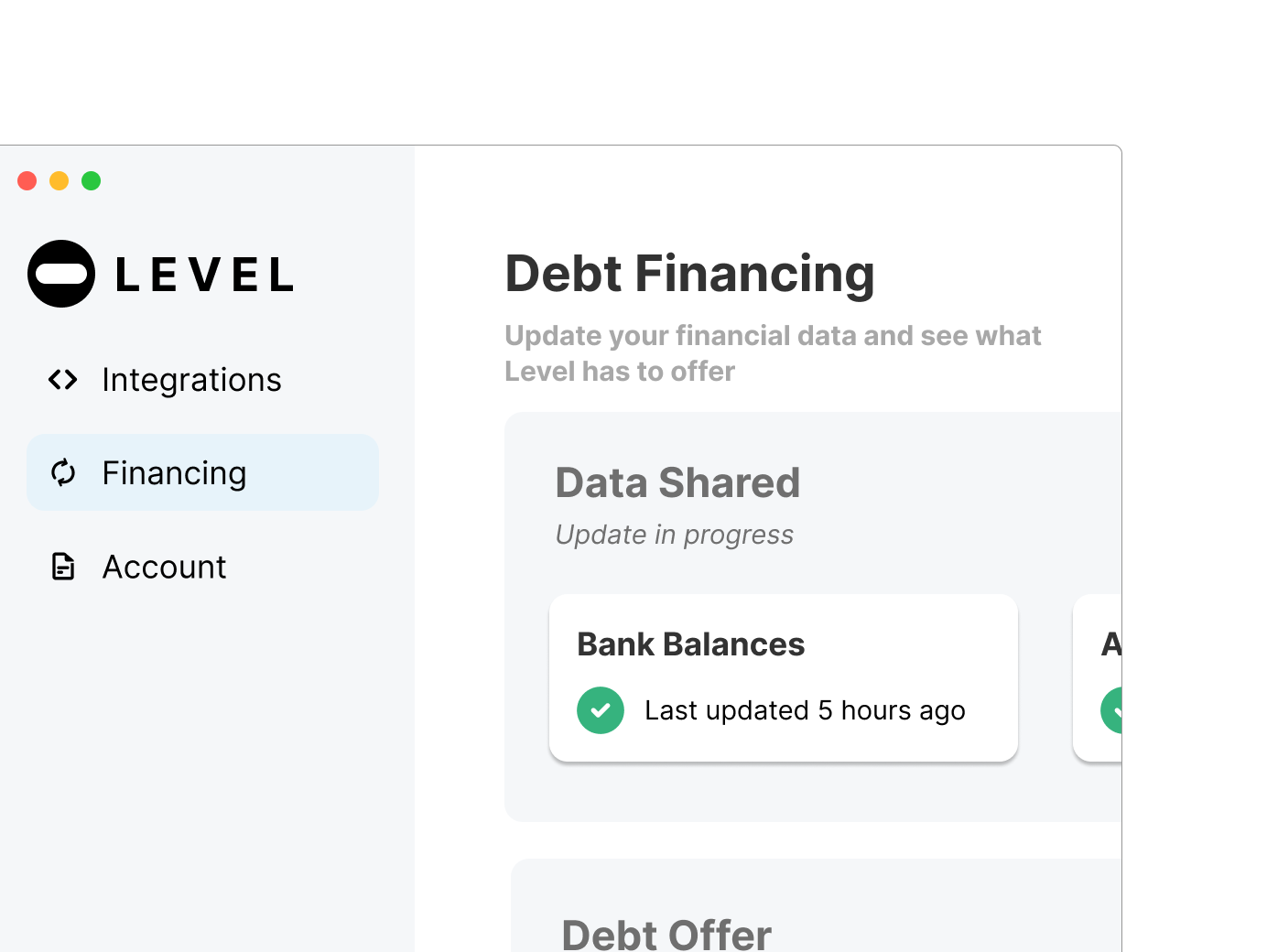Click the Level logo circle icon

pos(61,274)
